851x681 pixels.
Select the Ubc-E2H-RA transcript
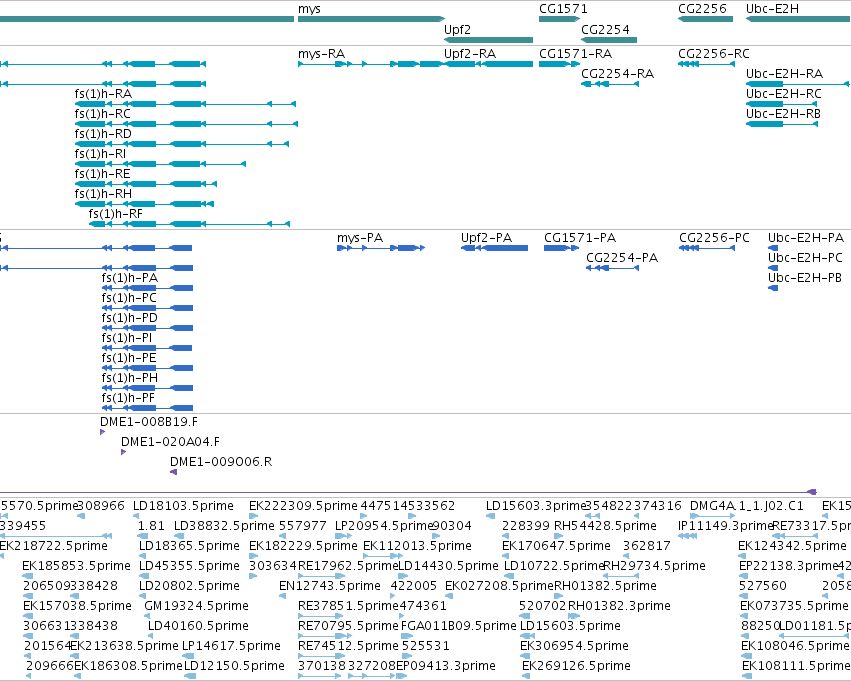coord(798,84)
